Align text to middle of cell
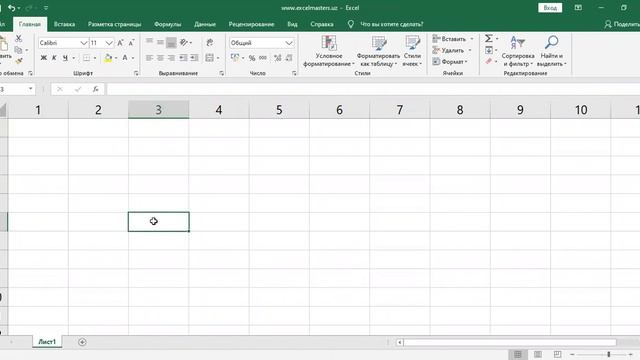640x360 pixels. pyautogui.click(x=160, y=42)
